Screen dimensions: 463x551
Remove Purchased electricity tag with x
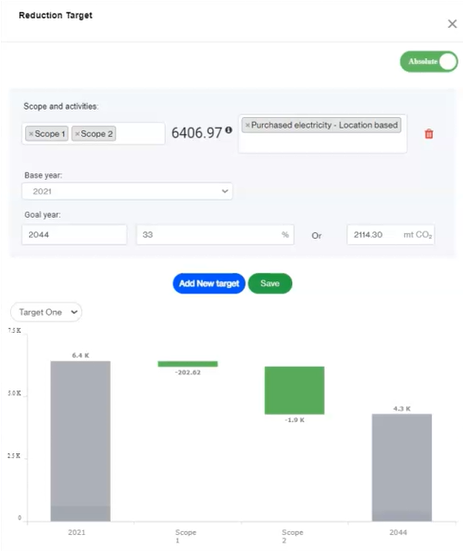(x=247, y=125)
